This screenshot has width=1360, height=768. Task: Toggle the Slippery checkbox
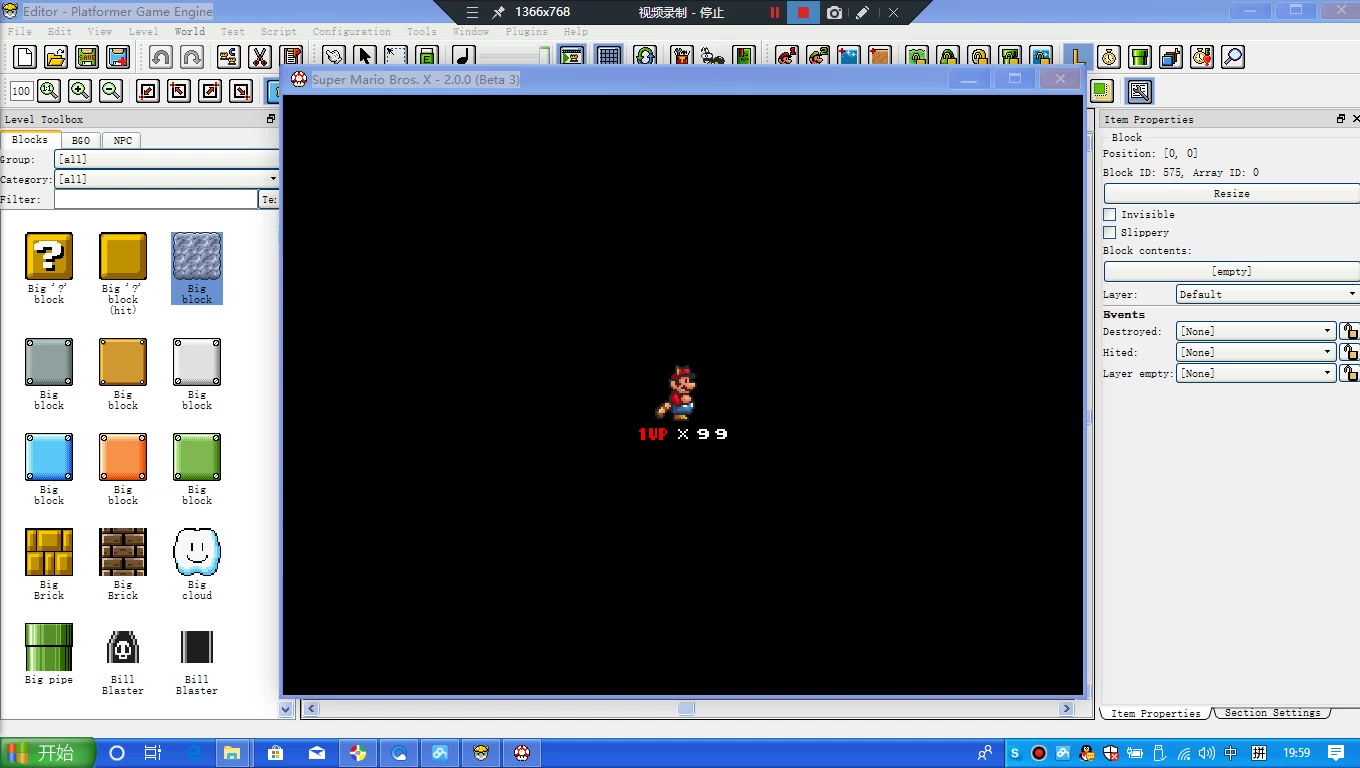coord(1110,232)
